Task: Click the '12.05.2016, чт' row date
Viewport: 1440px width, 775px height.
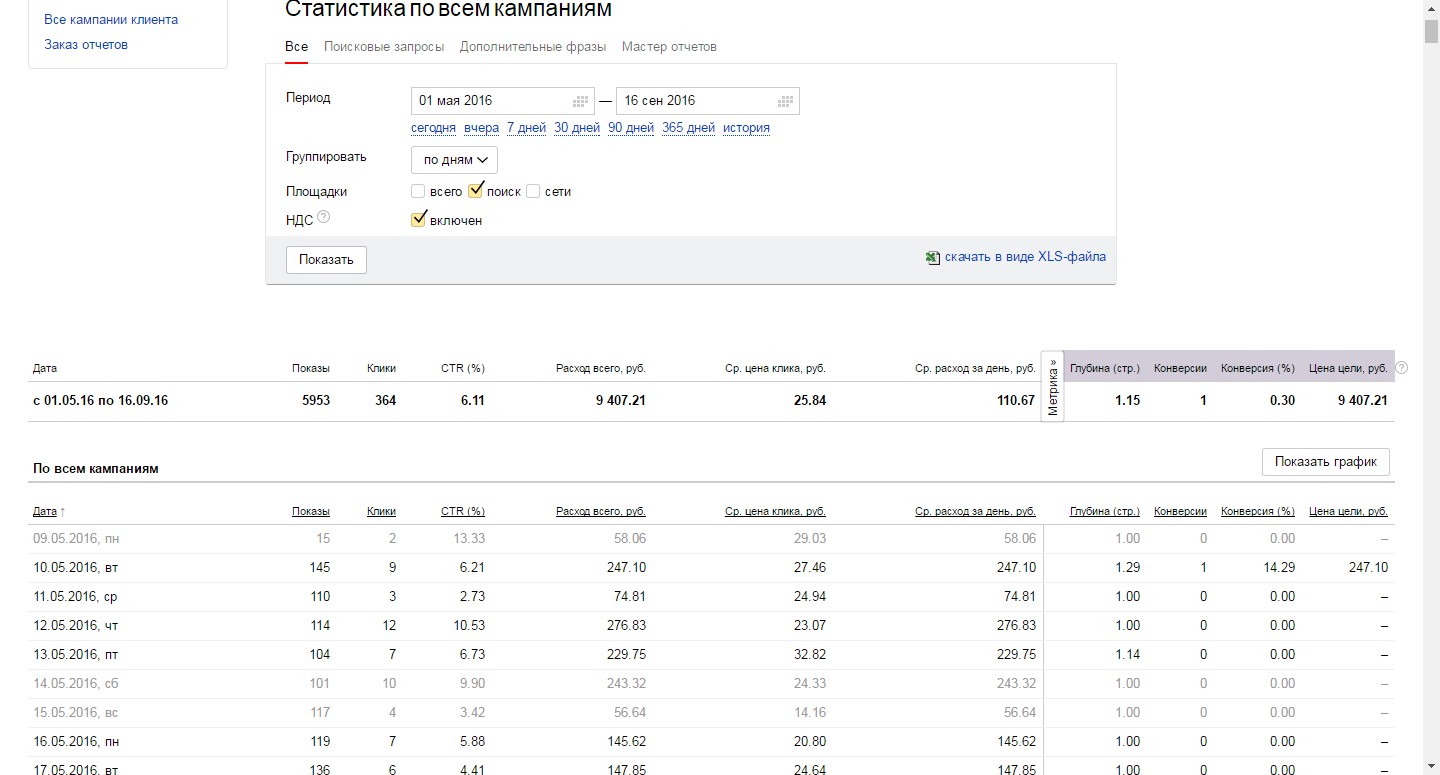Action: [76, 625]
